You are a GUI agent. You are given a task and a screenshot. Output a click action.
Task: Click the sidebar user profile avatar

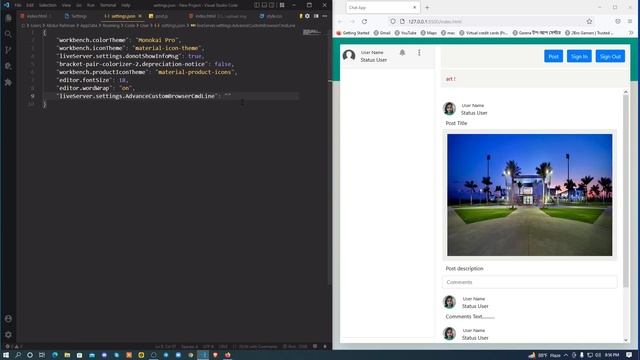pos(349,55)
